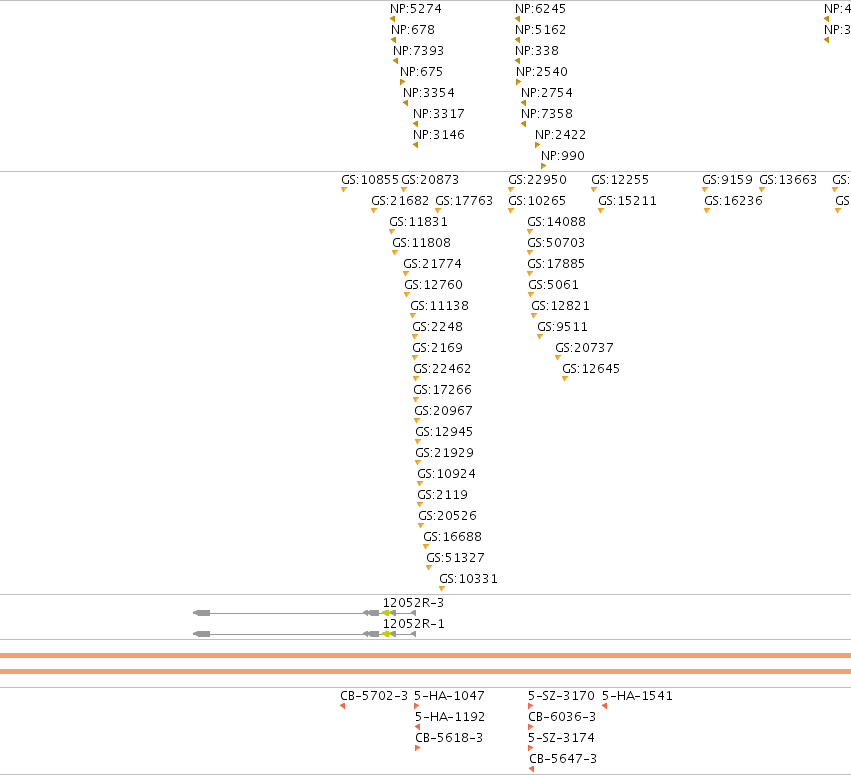The height and width of the screenshot is (775, 851).
Task: Click the NP:3146 label
Action: [x=439, y=135]
